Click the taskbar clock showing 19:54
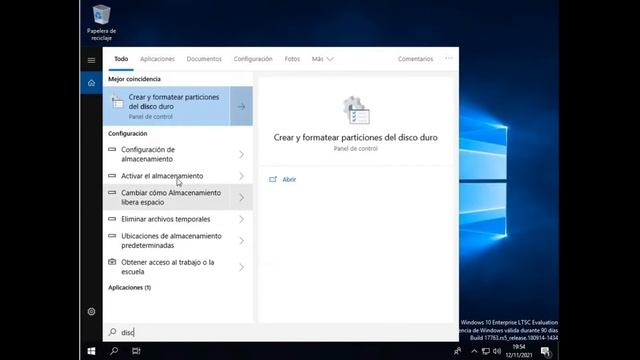Viewport: 640px width, 360px height. (x=519, y=351)
